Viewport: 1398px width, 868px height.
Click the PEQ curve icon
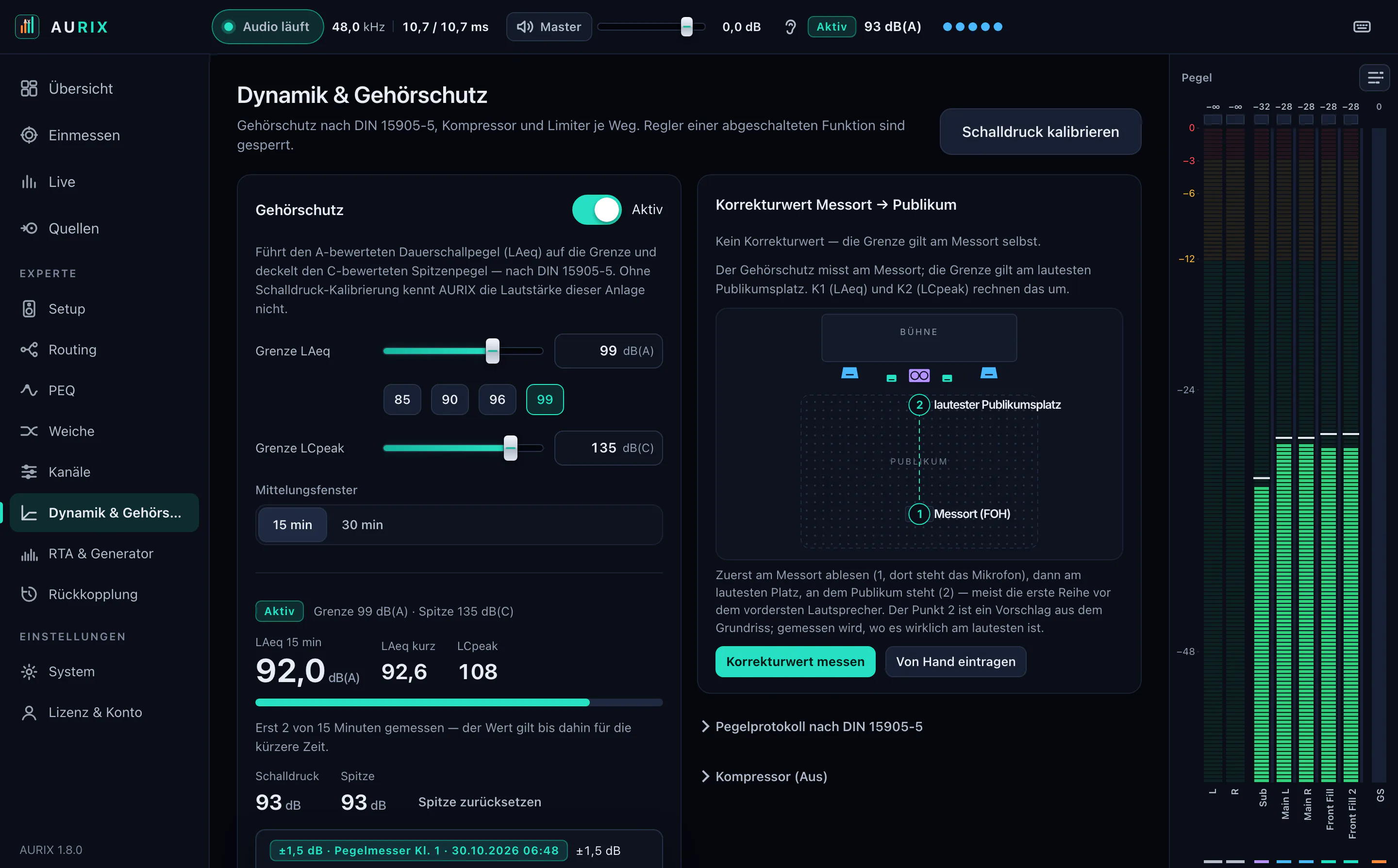29,390
